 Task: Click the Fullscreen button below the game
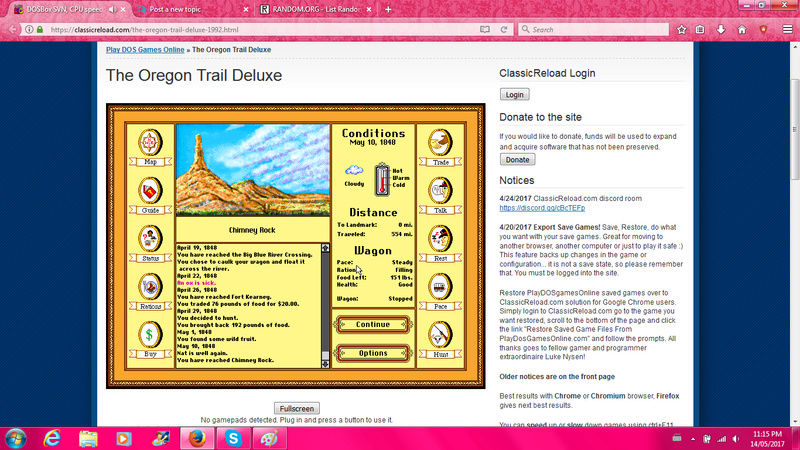coord(297,409)
